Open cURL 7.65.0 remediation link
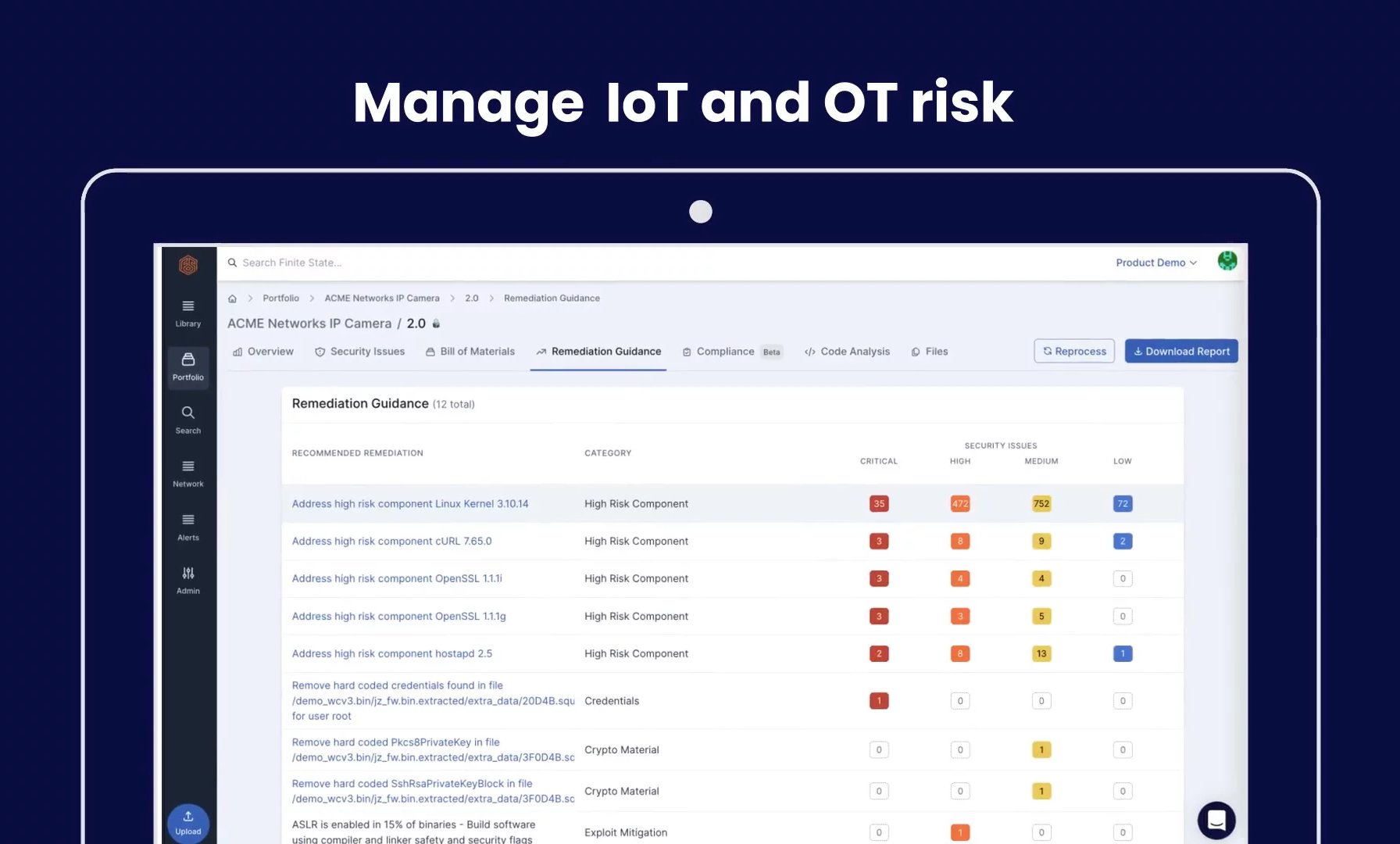 pyautogui.click(x=391, y=542)
